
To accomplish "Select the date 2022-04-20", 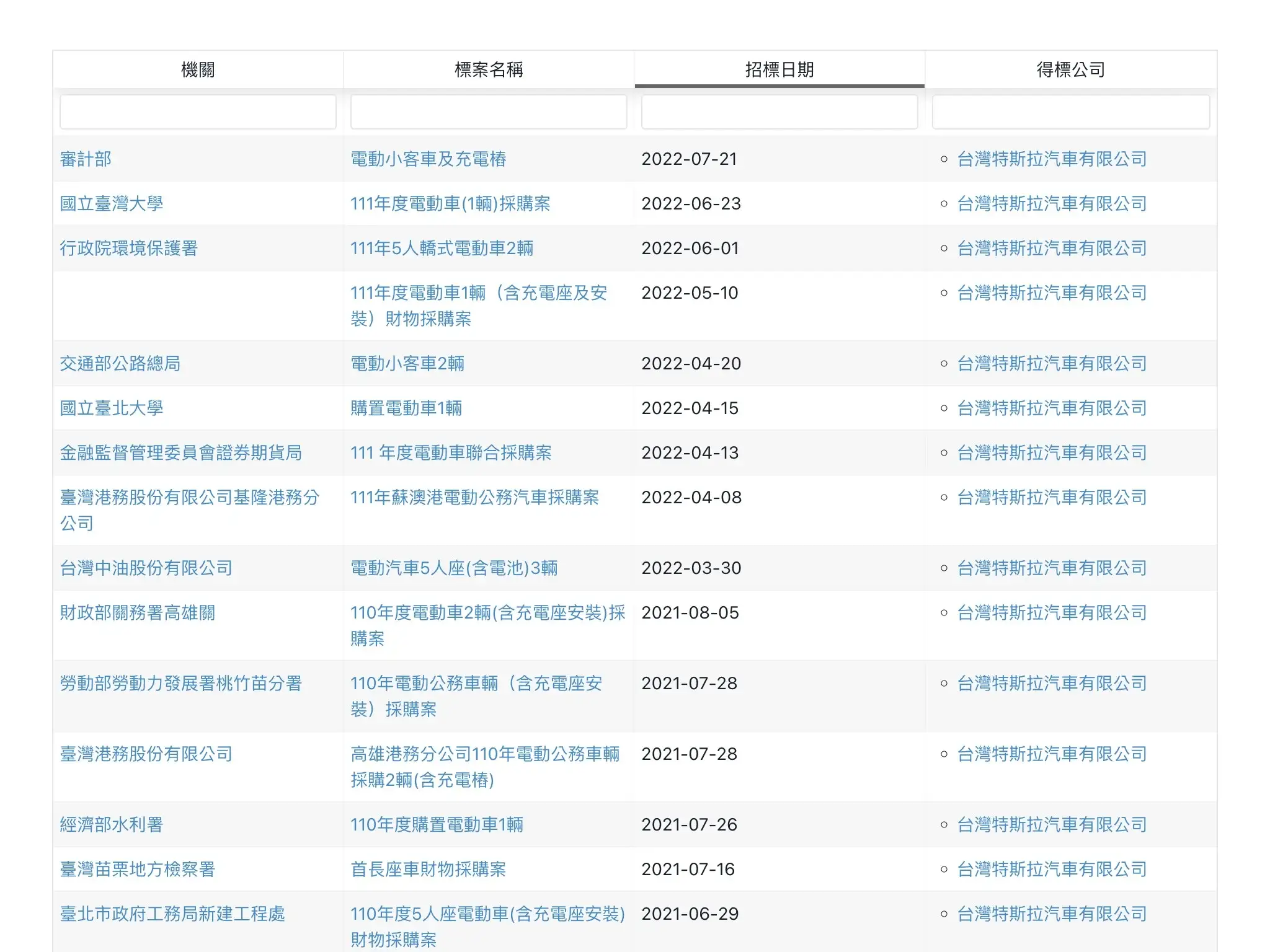I will [x=691, y=364].
